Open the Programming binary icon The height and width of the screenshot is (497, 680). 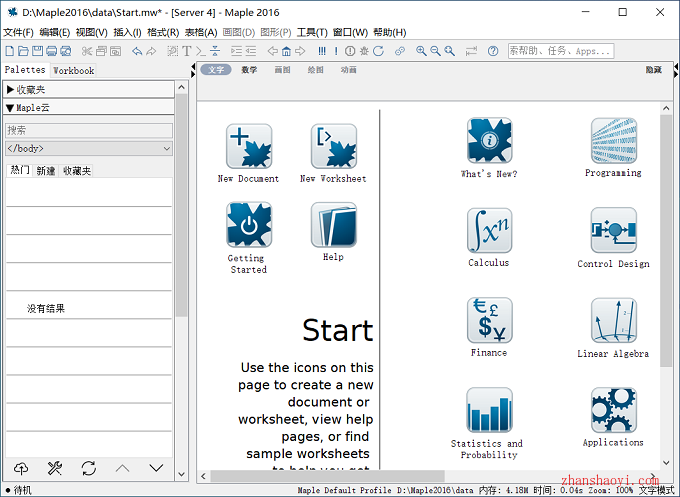pos(614,141)
